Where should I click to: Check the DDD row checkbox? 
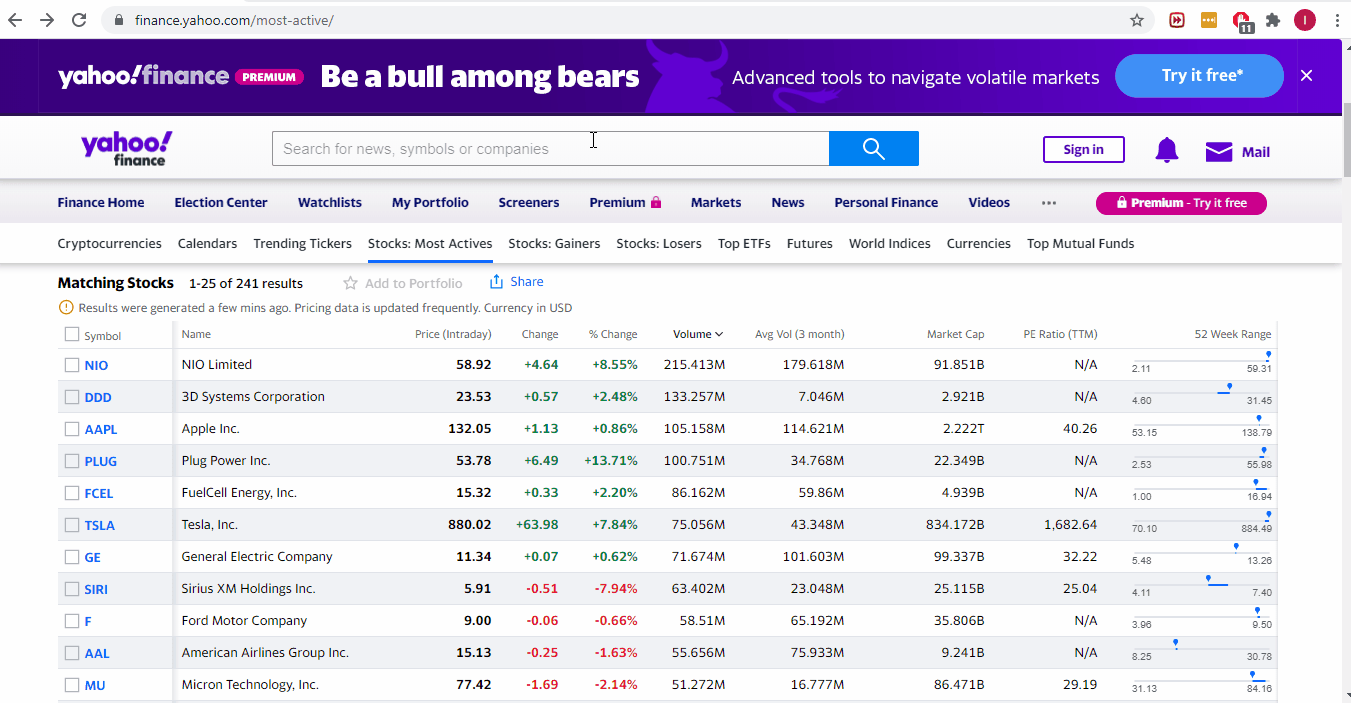coord(72,397)
